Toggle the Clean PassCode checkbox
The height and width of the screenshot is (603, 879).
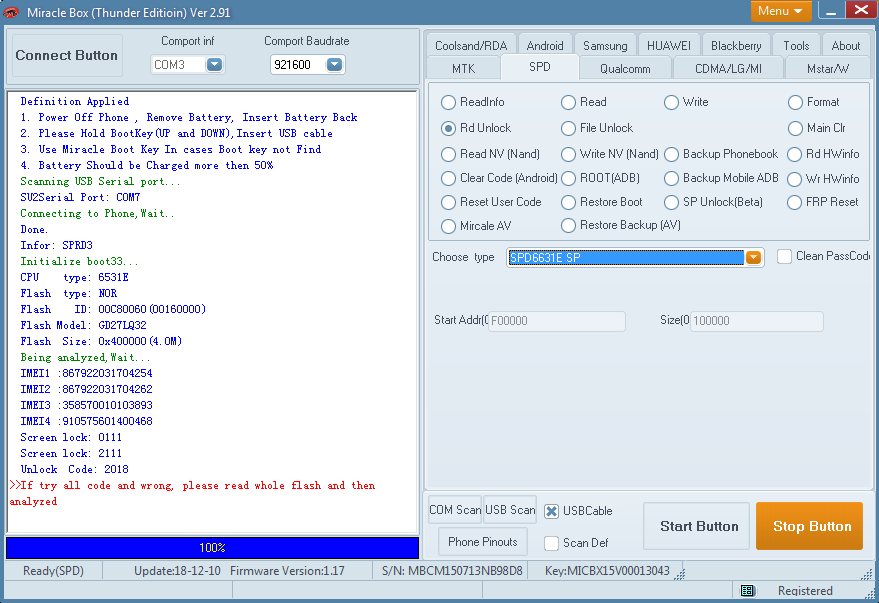tap(784, 256)
